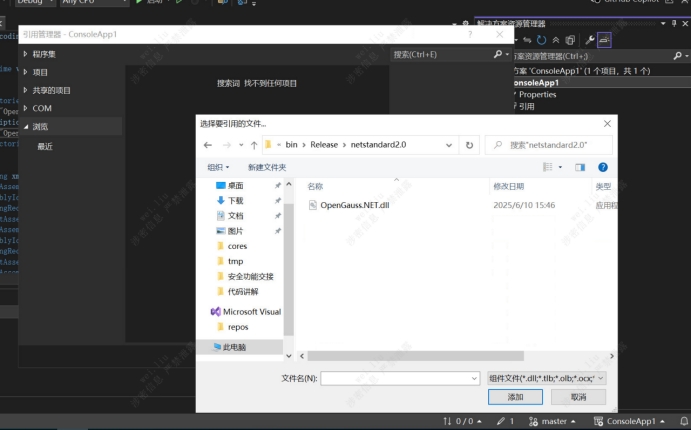Viewport: 692px width, 430px height.
Task: Show all files in Solution Explorer
Action: [570, 40]
